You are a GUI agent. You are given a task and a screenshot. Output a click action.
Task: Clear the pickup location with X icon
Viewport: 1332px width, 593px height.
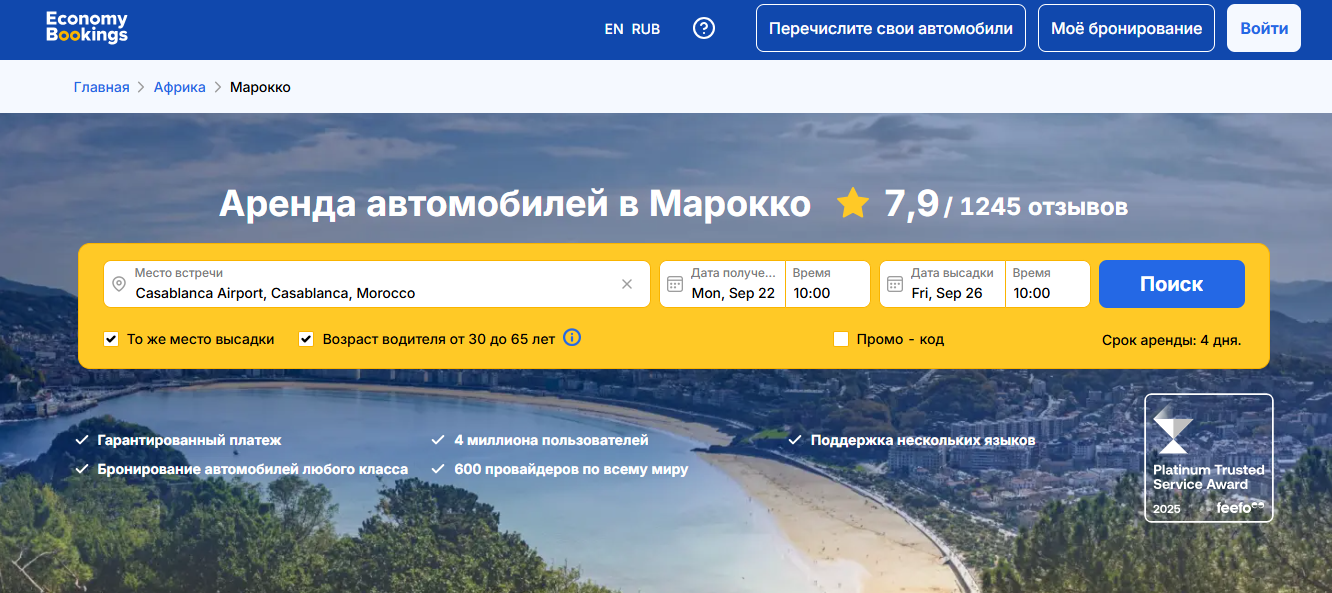(627, 284)
